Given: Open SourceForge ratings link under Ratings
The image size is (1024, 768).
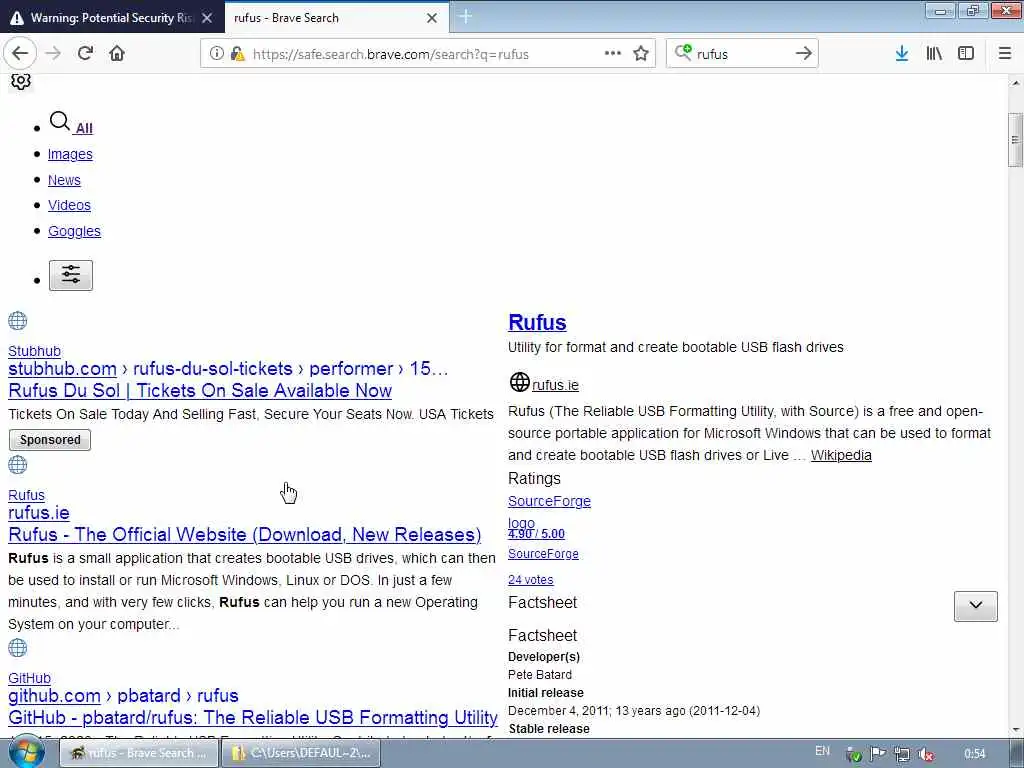Looking at the screenshot, I should [x=549, y=501].
